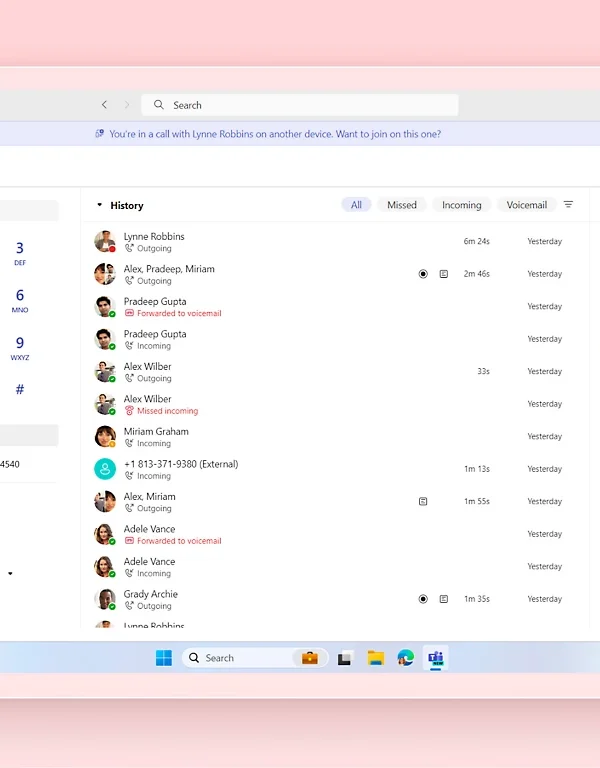Click Miriam Graham avatar

(105, 436)
